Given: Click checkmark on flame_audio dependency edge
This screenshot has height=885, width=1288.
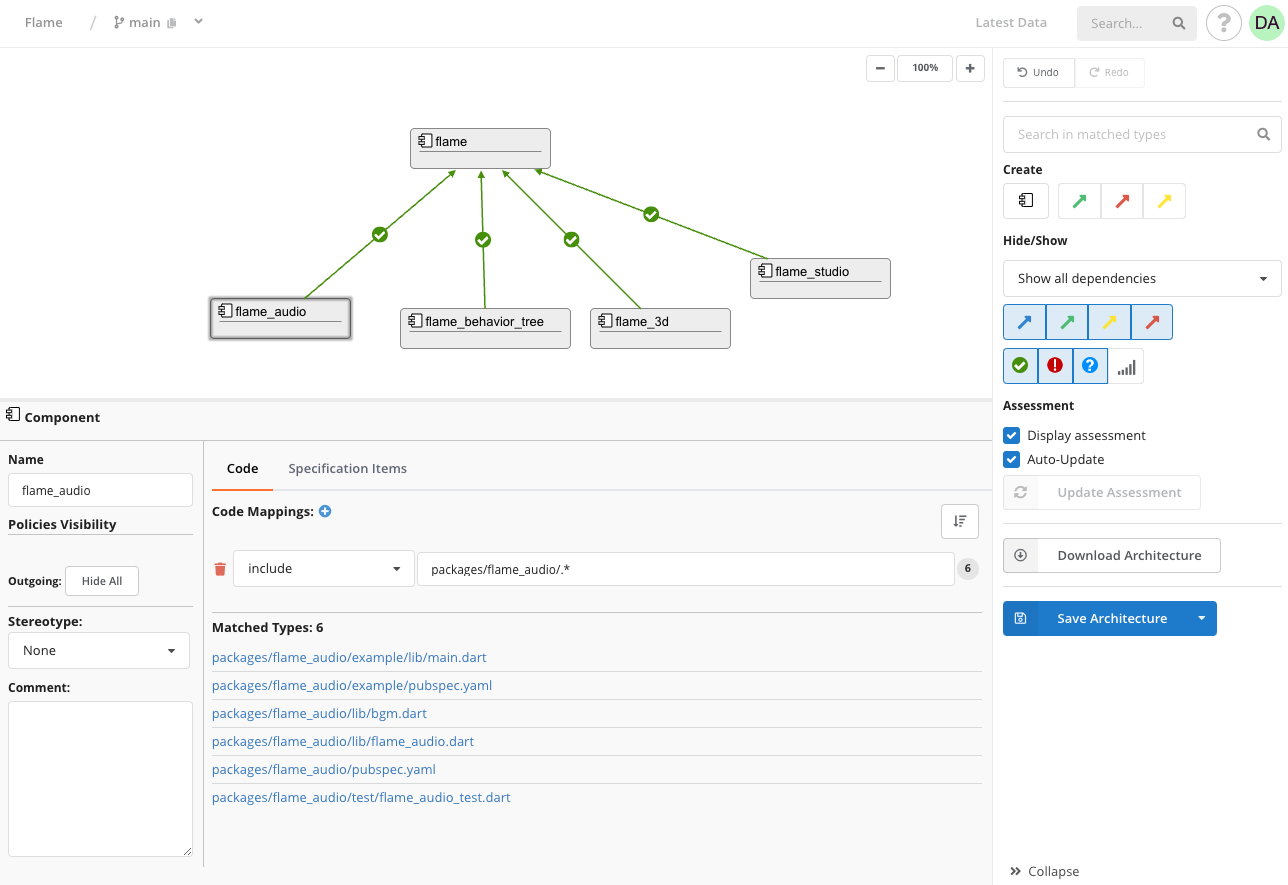Looking at the screenshot, I should pos(380,234).
